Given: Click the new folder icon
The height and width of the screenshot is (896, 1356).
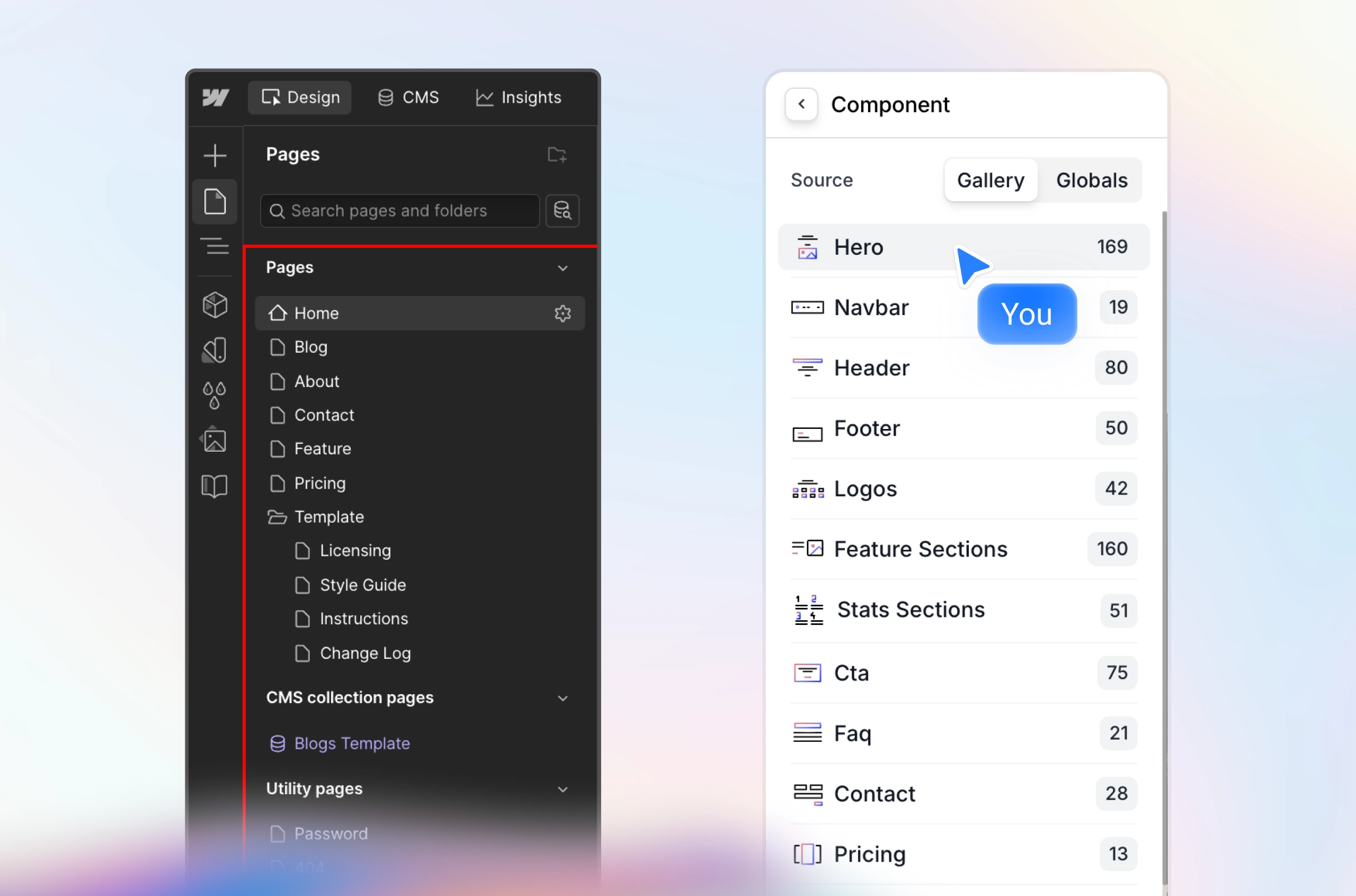Looking at the screenshot, I should pos(557,154).
